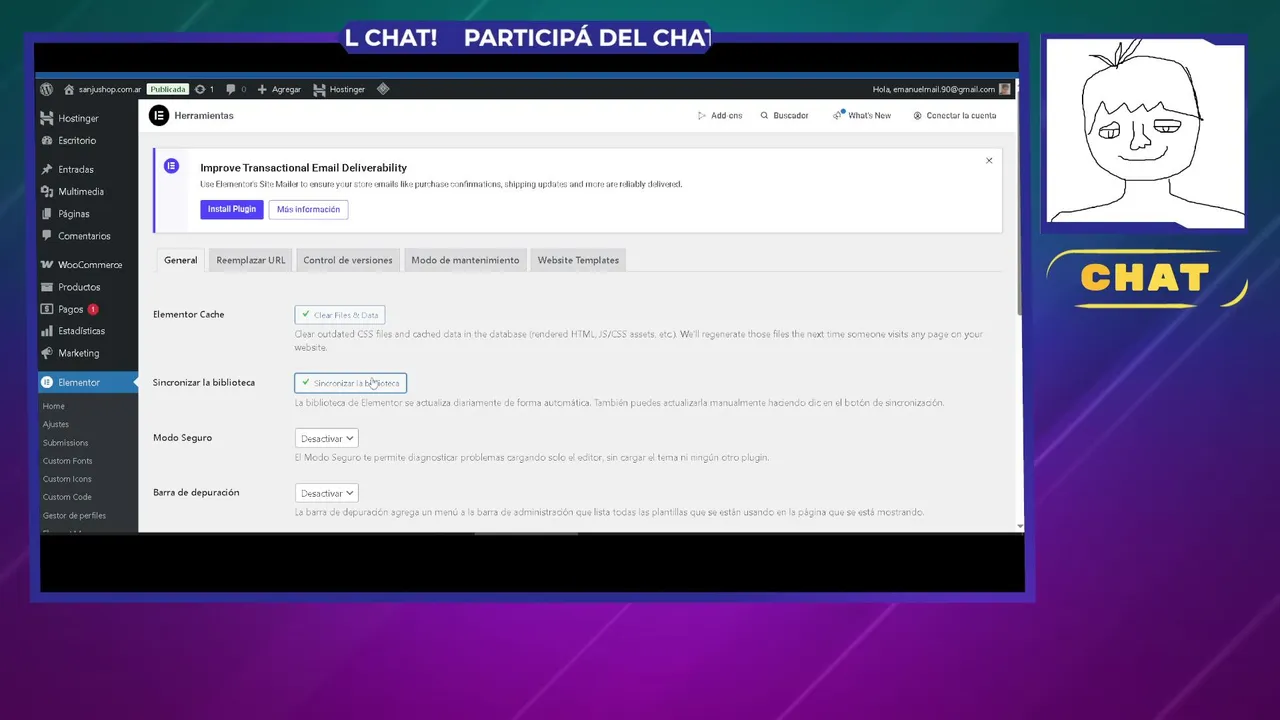Click the Sincronizar la biblioteca button

[350, 383]
